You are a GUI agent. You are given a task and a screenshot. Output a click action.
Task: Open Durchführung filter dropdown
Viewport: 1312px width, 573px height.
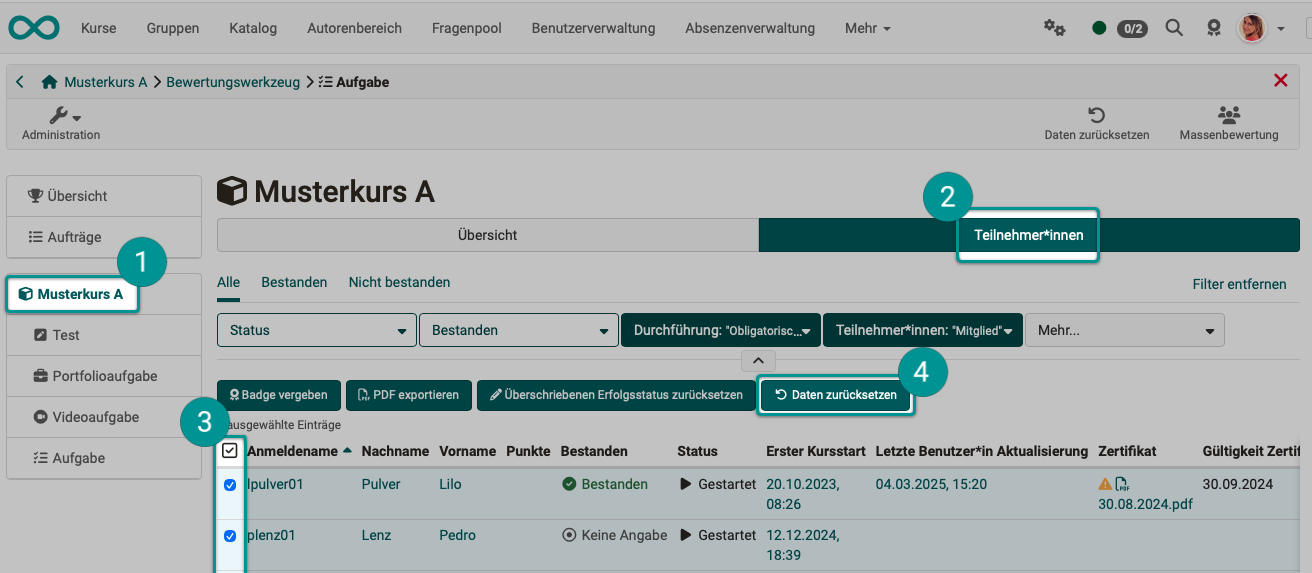tap(721, 330)
